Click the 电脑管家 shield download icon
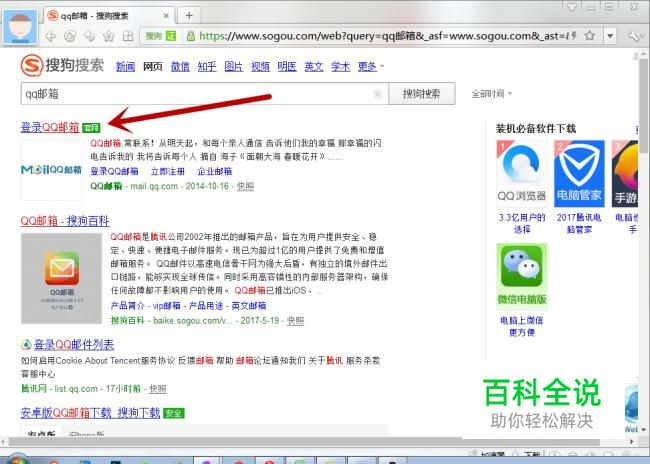This screenshot has height=464, width=650. (579, 173)
